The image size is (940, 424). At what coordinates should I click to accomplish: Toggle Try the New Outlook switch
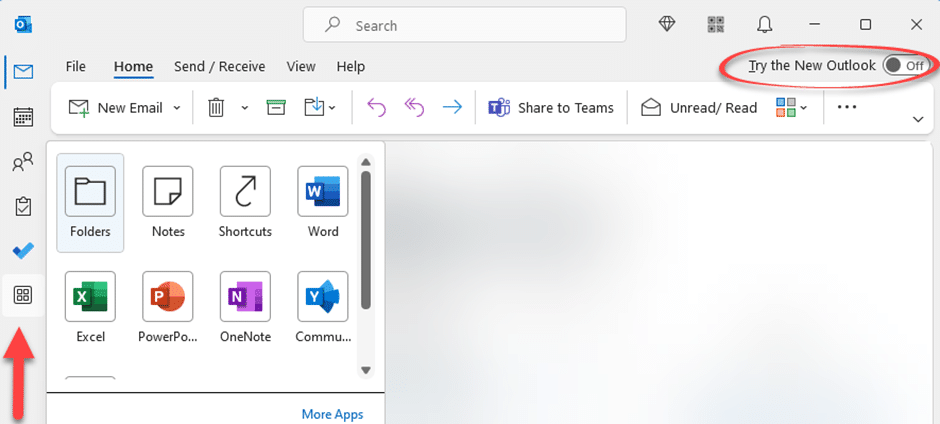(904, 66)
